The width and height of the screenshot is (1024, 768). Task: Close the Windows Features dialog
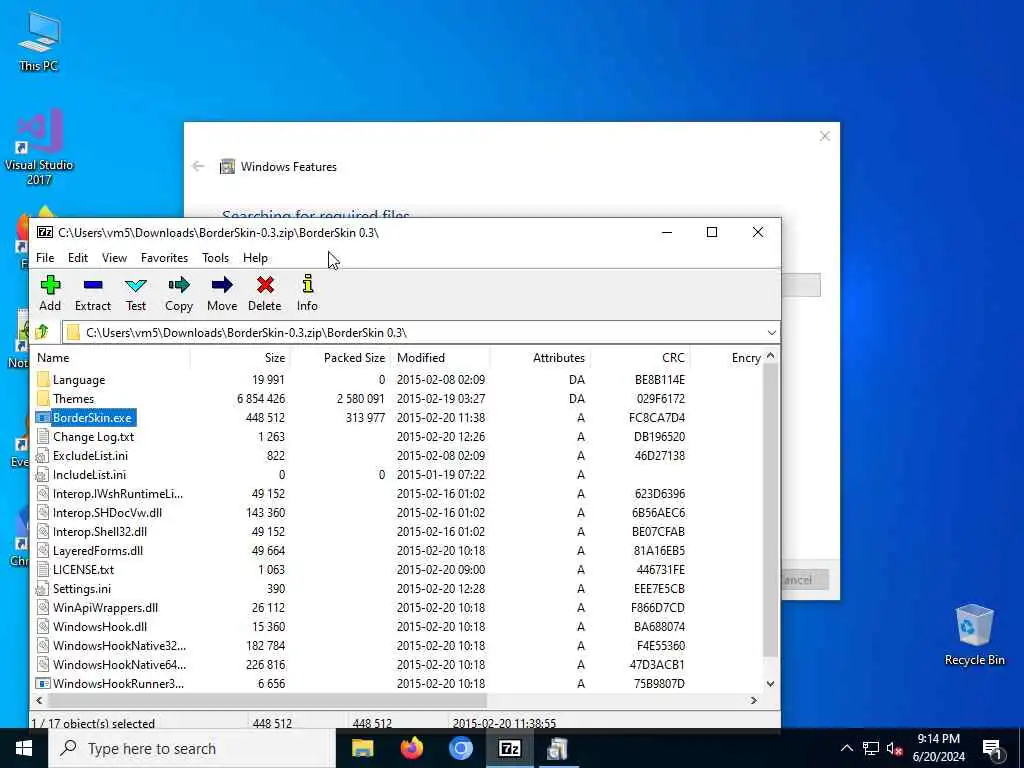825,136
